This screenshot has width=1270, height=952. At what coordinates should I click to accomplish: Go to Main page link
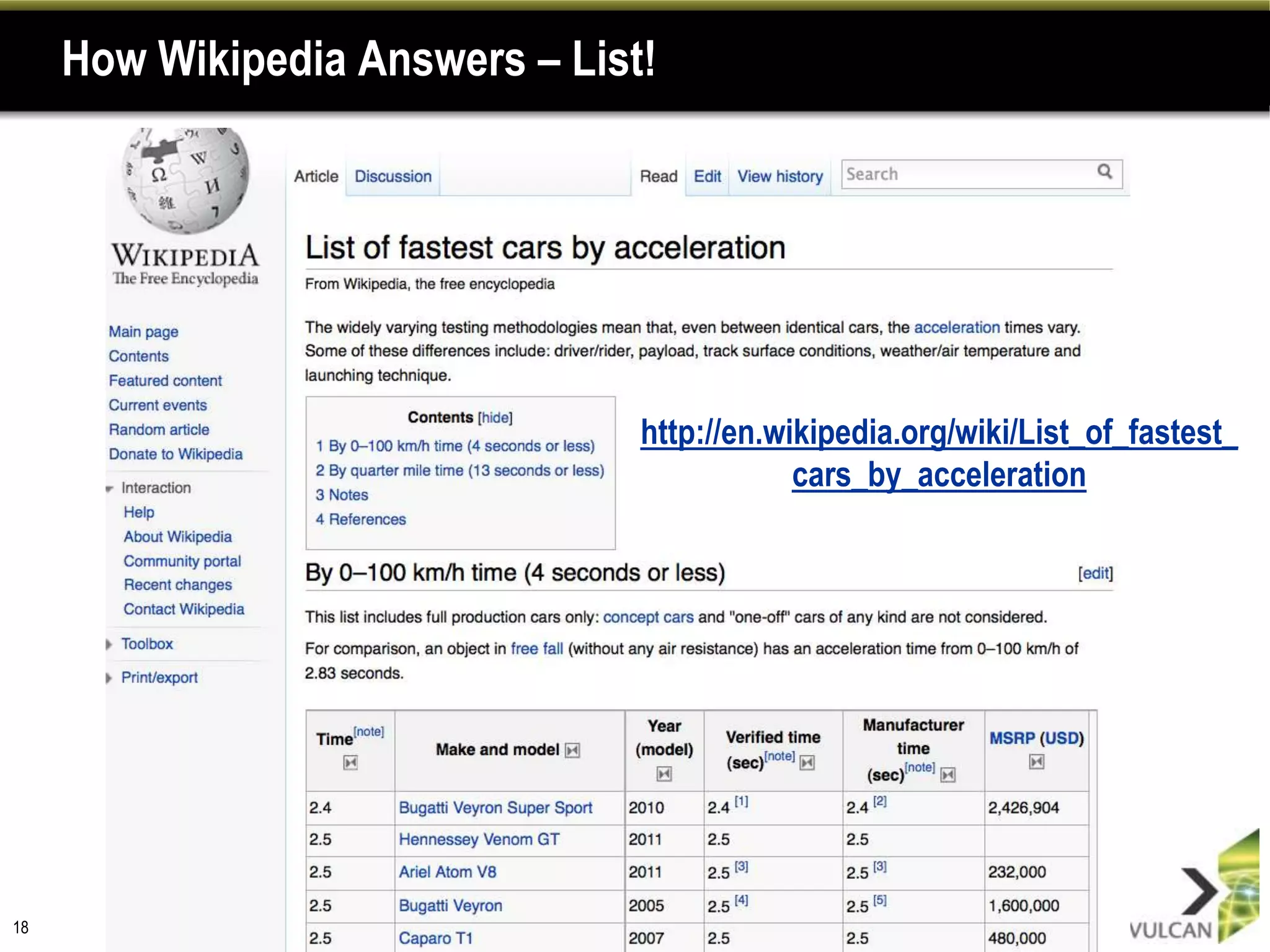143,332
